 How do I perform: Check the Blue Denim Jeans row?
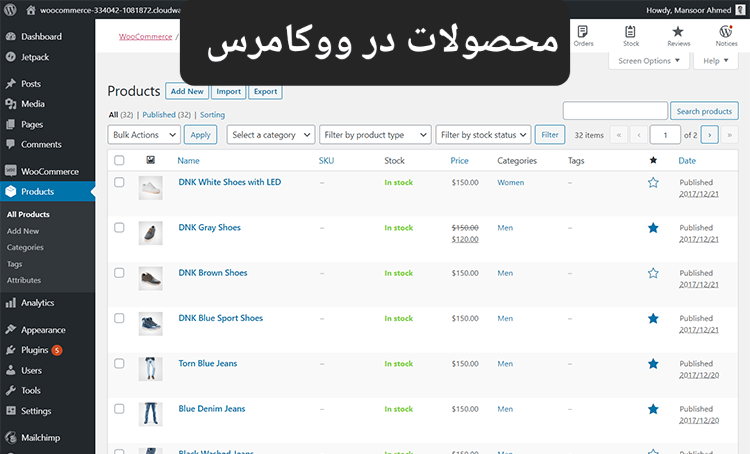pos(119,409)
